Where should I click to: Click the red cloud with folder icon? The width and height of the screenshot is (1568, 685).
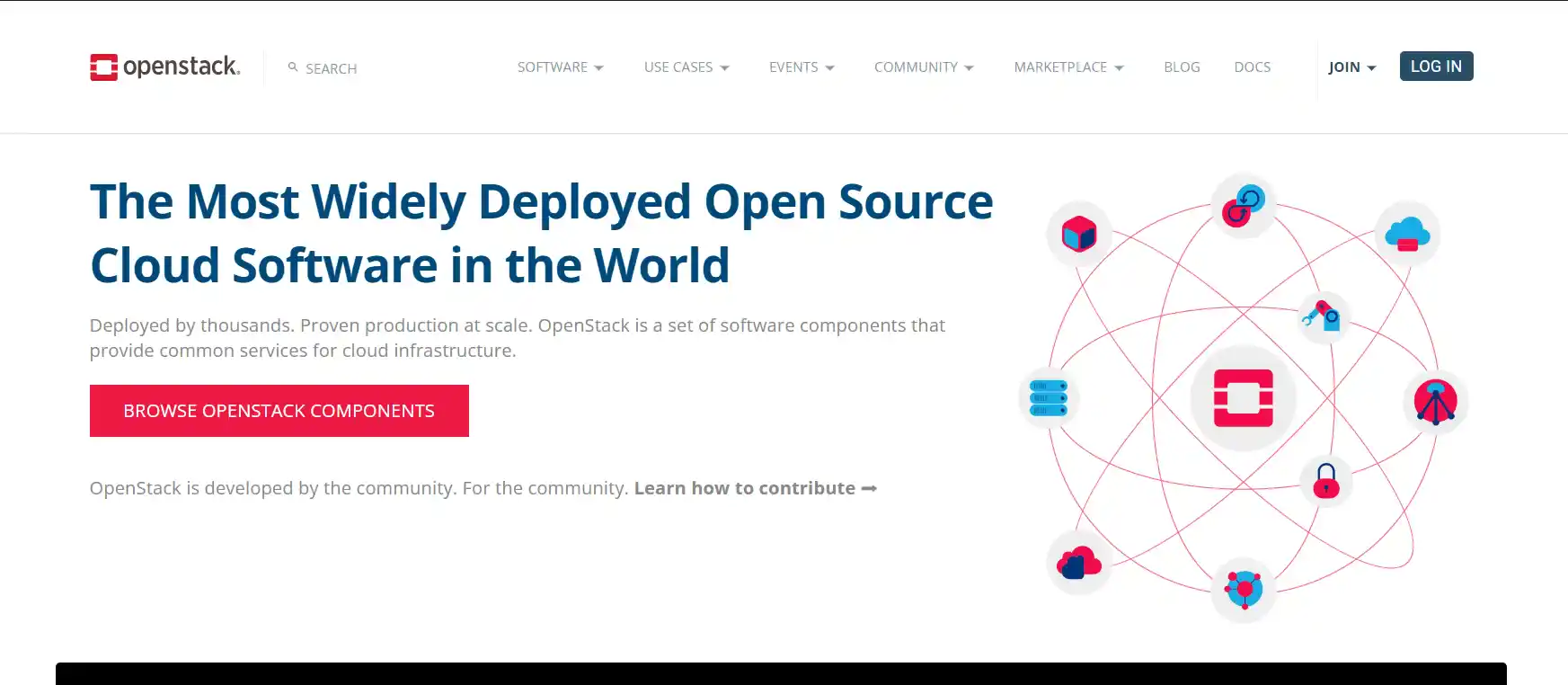click(1079, 563)
